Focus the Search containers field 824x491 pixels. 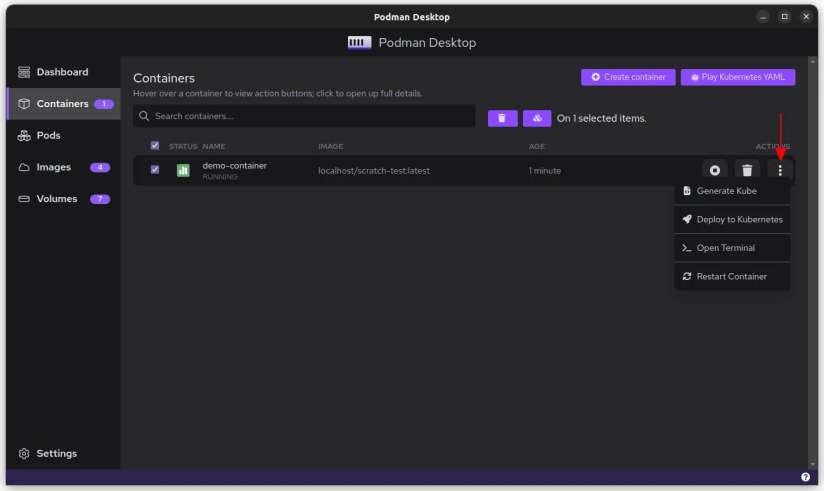click(x=304, y=116)
